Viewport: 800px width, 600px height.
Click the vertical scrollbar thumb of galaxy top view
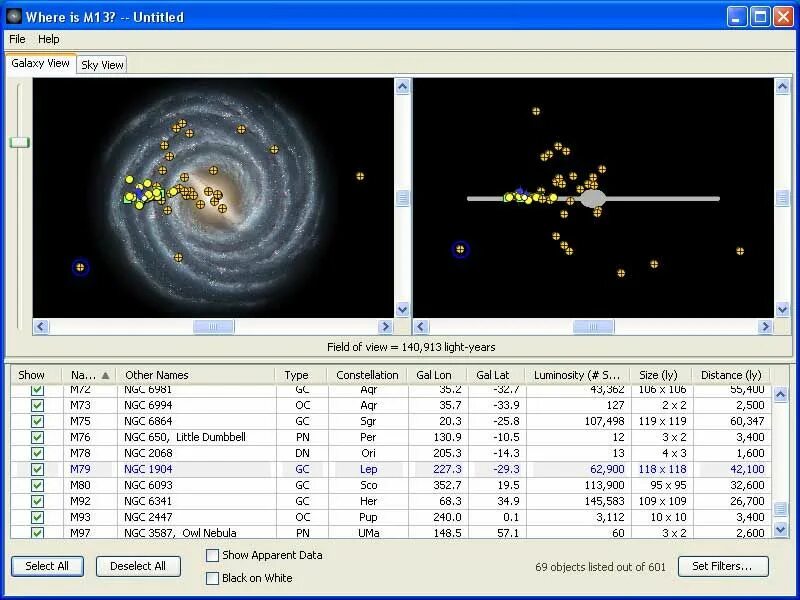coord(402,198)
